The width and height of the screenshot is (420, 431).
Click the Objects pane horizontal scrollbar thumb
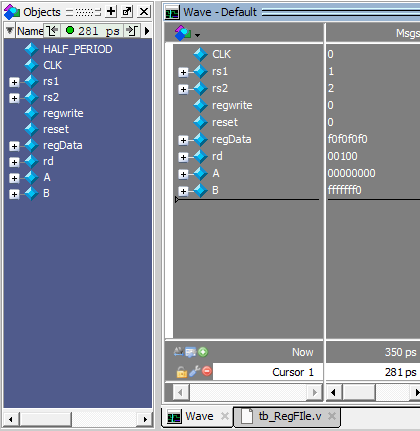pyautogui.click(x=46, y=419)
